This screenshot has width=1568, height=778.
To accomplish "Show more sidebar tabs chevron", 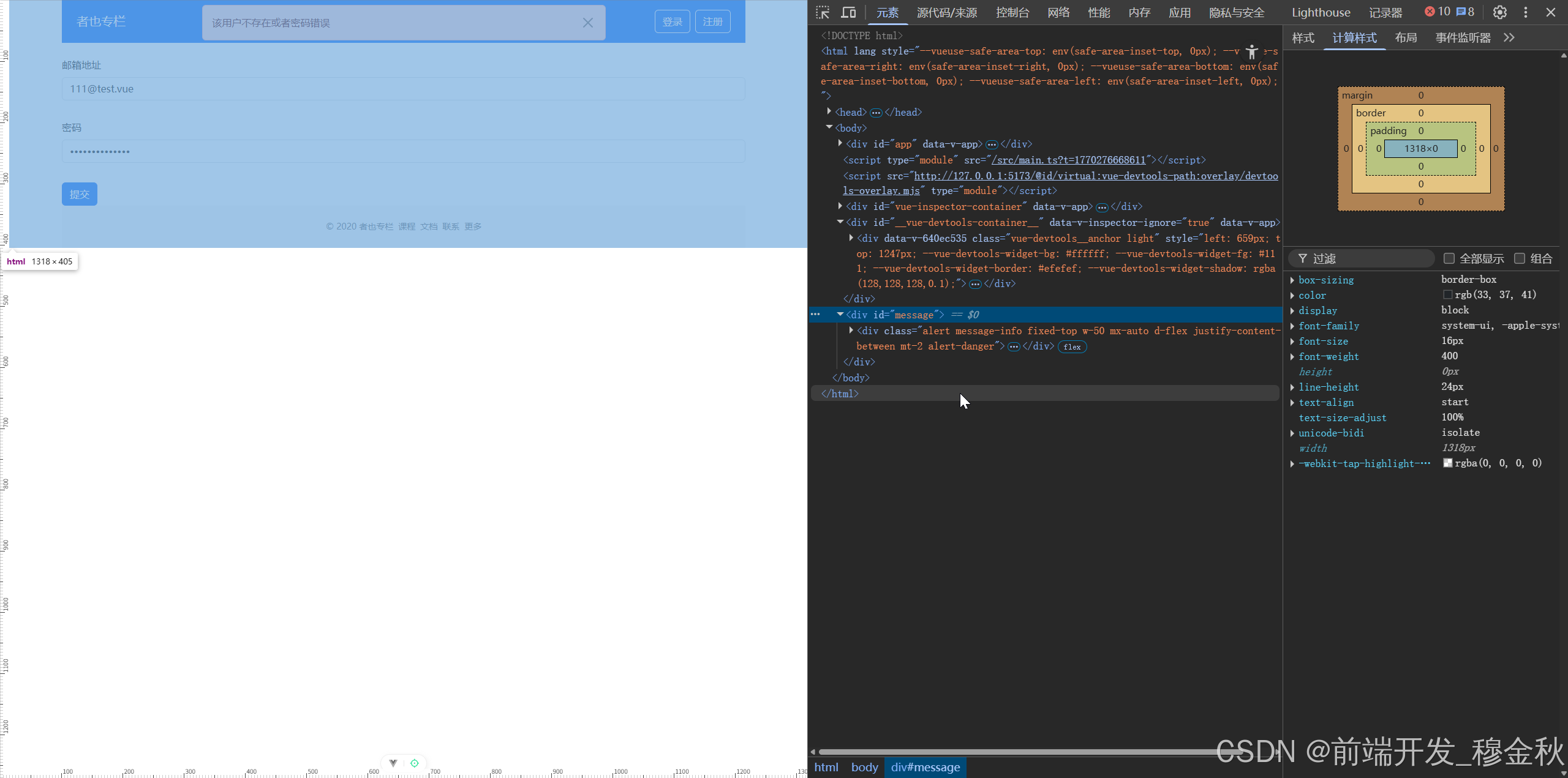I will point(1509,38).
